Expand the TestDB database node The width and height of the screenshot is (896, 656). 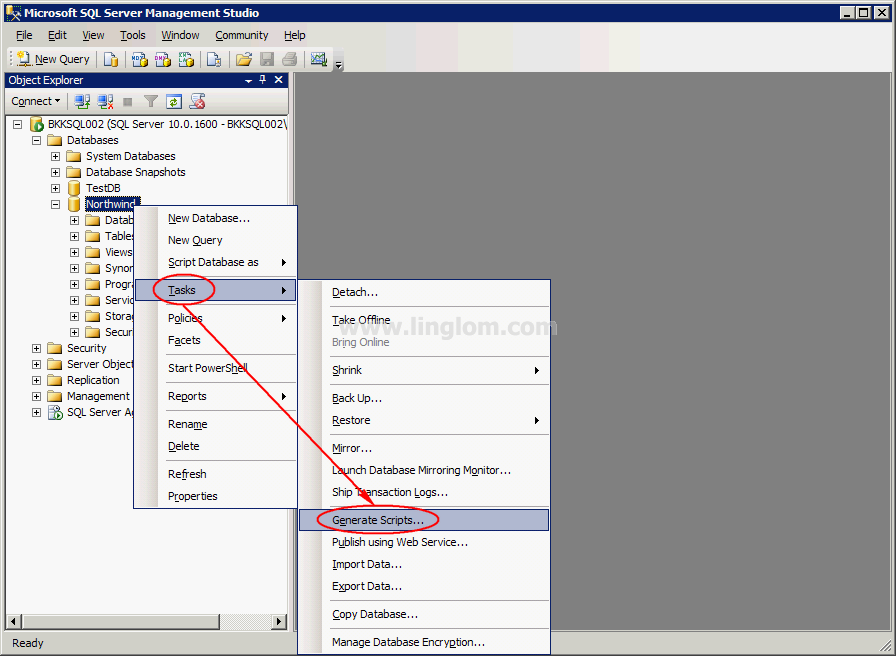point(55,187)
